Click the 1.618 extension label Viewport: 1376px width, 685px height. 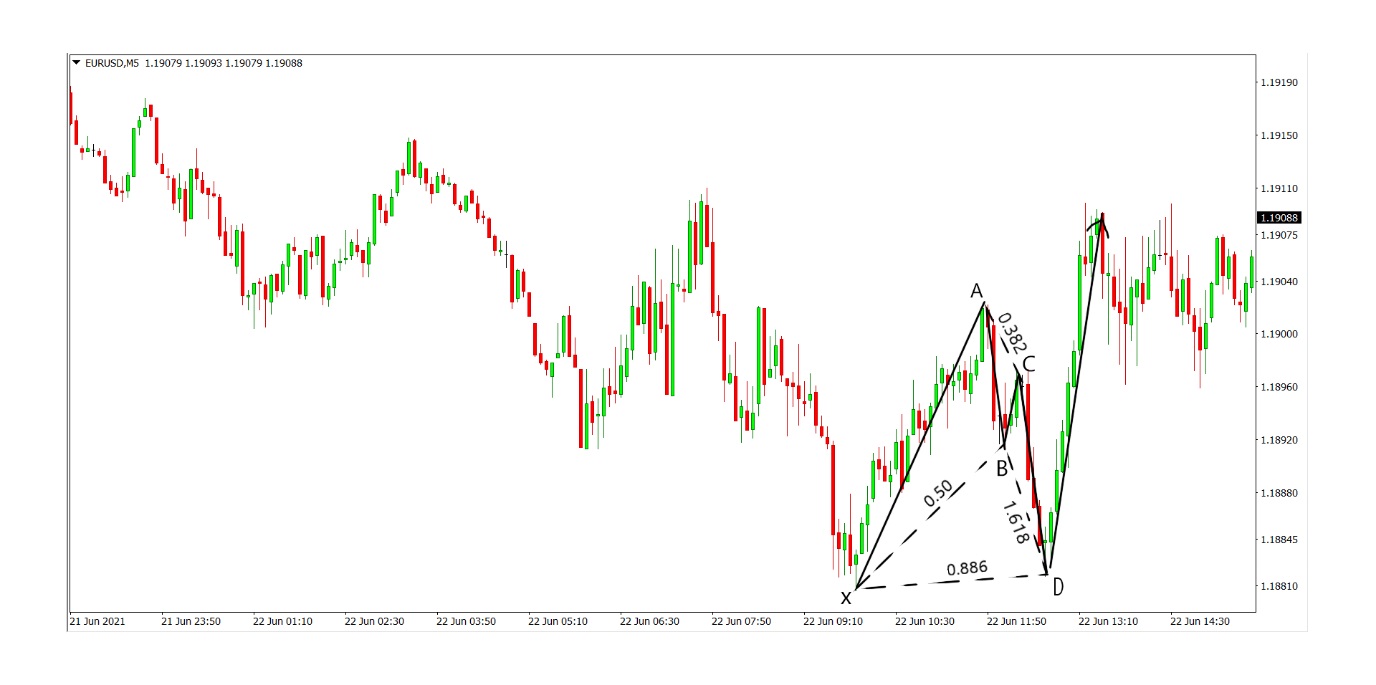(x=1017, y=522)
